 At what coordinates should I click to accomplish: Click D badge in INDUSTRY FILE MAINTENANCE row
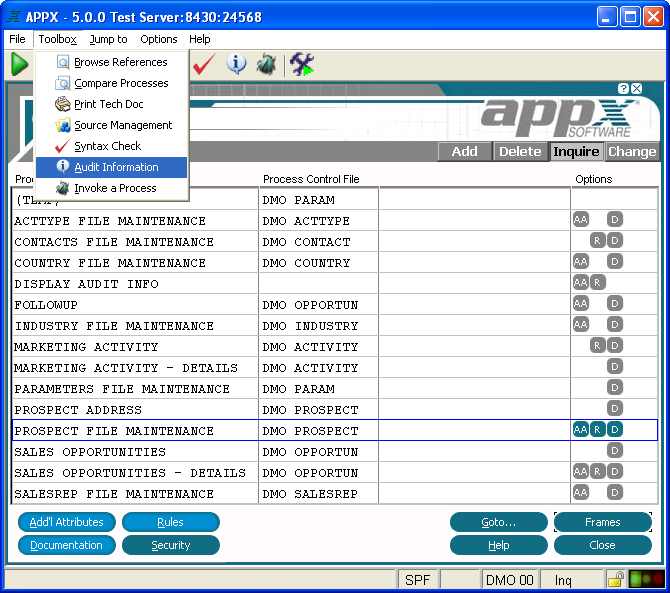615,325
